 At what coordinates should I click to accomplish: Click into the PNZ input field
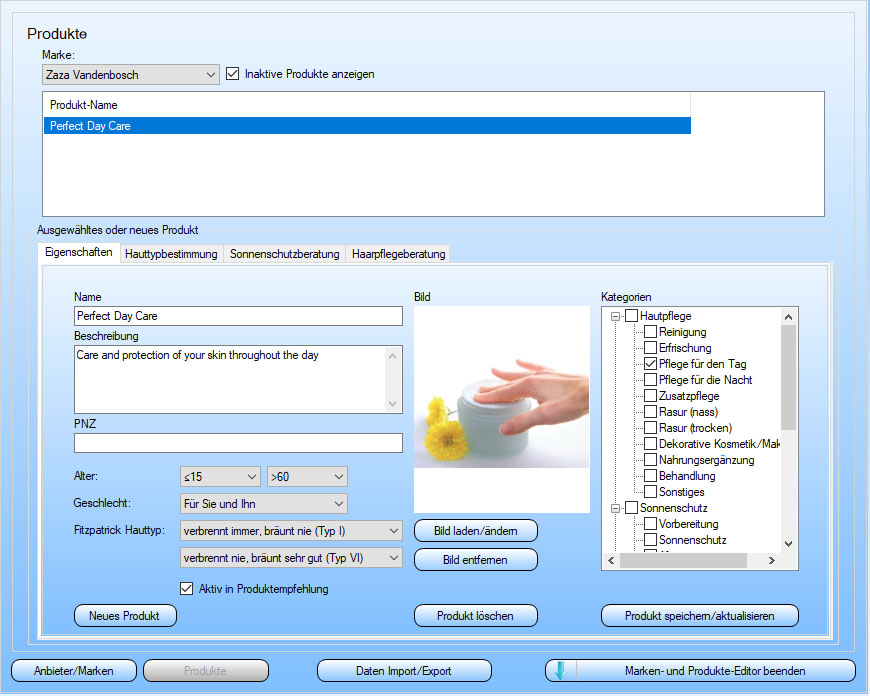238,443
